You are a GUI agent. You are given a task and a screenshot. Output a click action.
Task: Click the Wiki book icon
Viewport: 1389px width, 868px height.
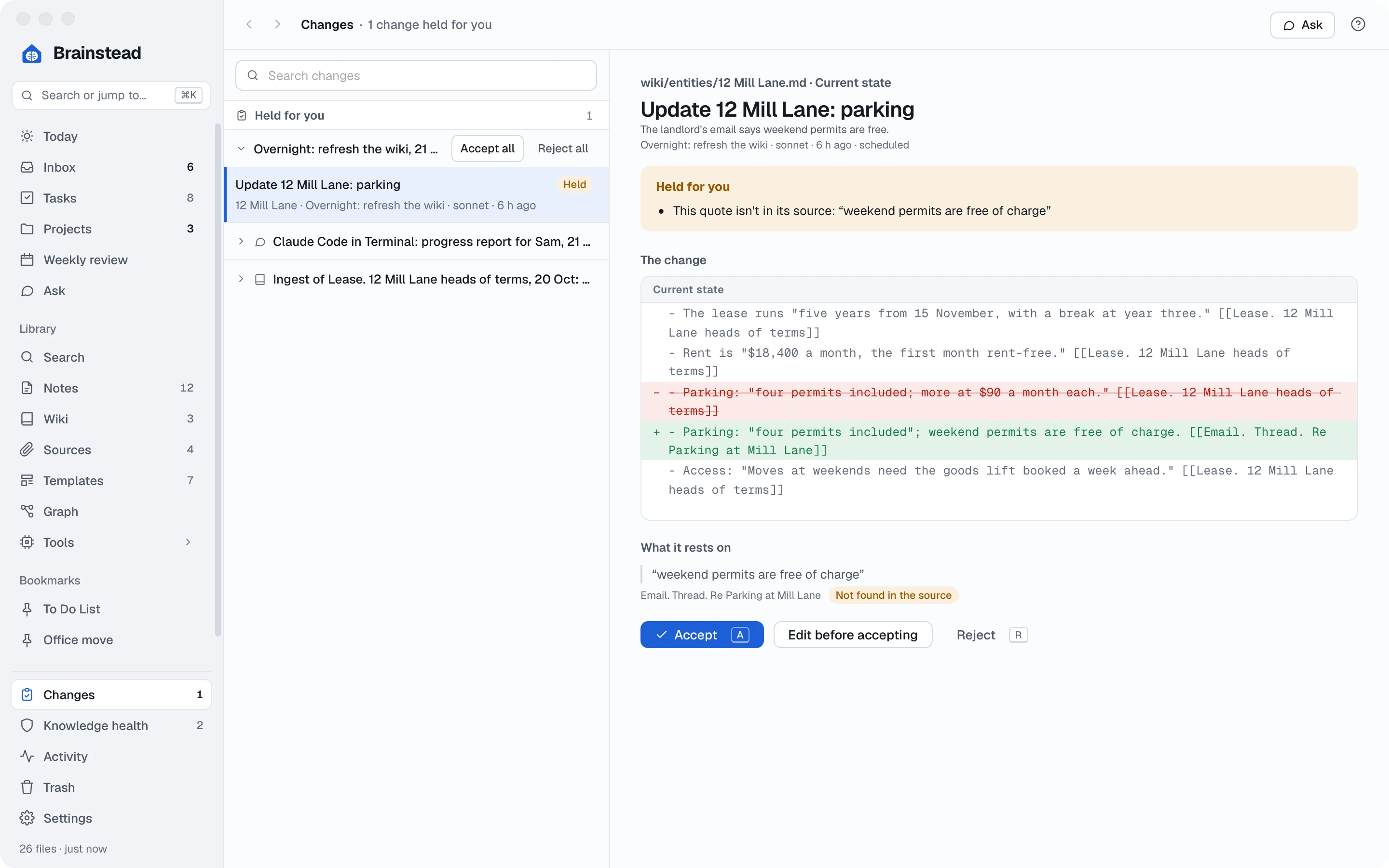pos(27,419)
